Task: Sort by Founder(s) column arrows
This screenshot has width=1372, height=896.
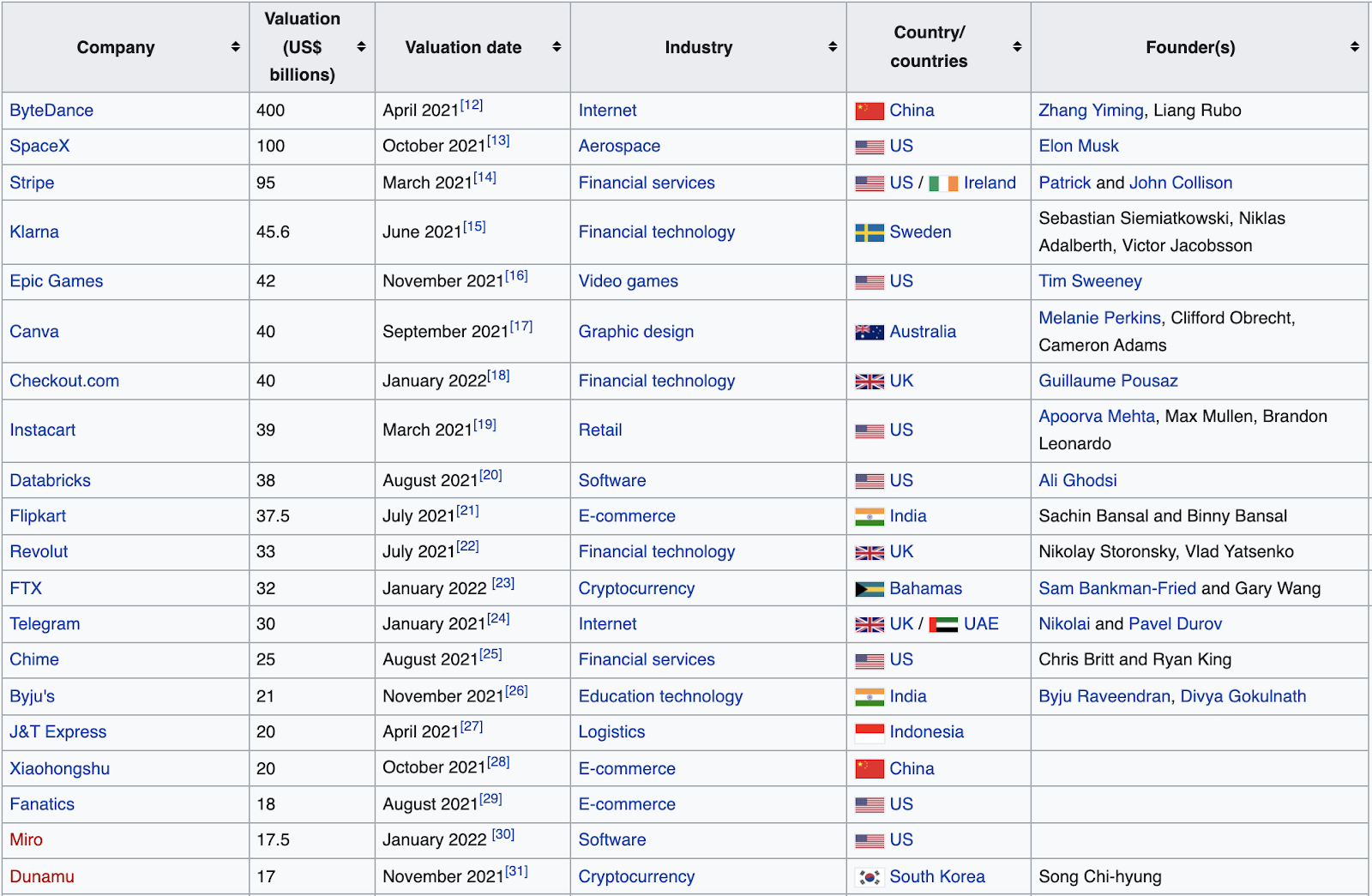Action: pyautogui.click(x=1355, y=47)
